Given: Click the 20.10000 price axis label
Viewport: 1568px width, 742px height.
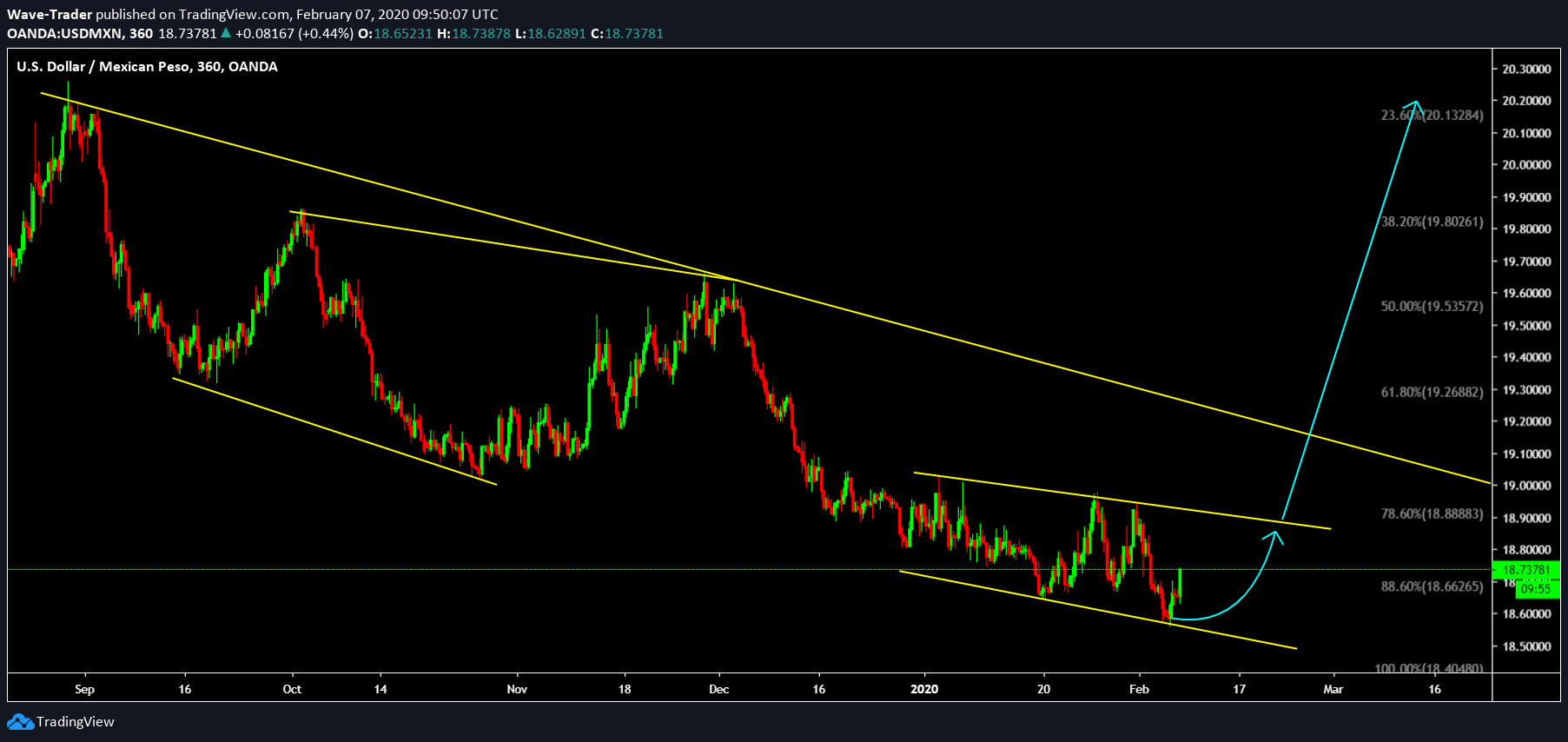Looking at the screenshot, I should pyautogui.click(x=1526, y=133).
